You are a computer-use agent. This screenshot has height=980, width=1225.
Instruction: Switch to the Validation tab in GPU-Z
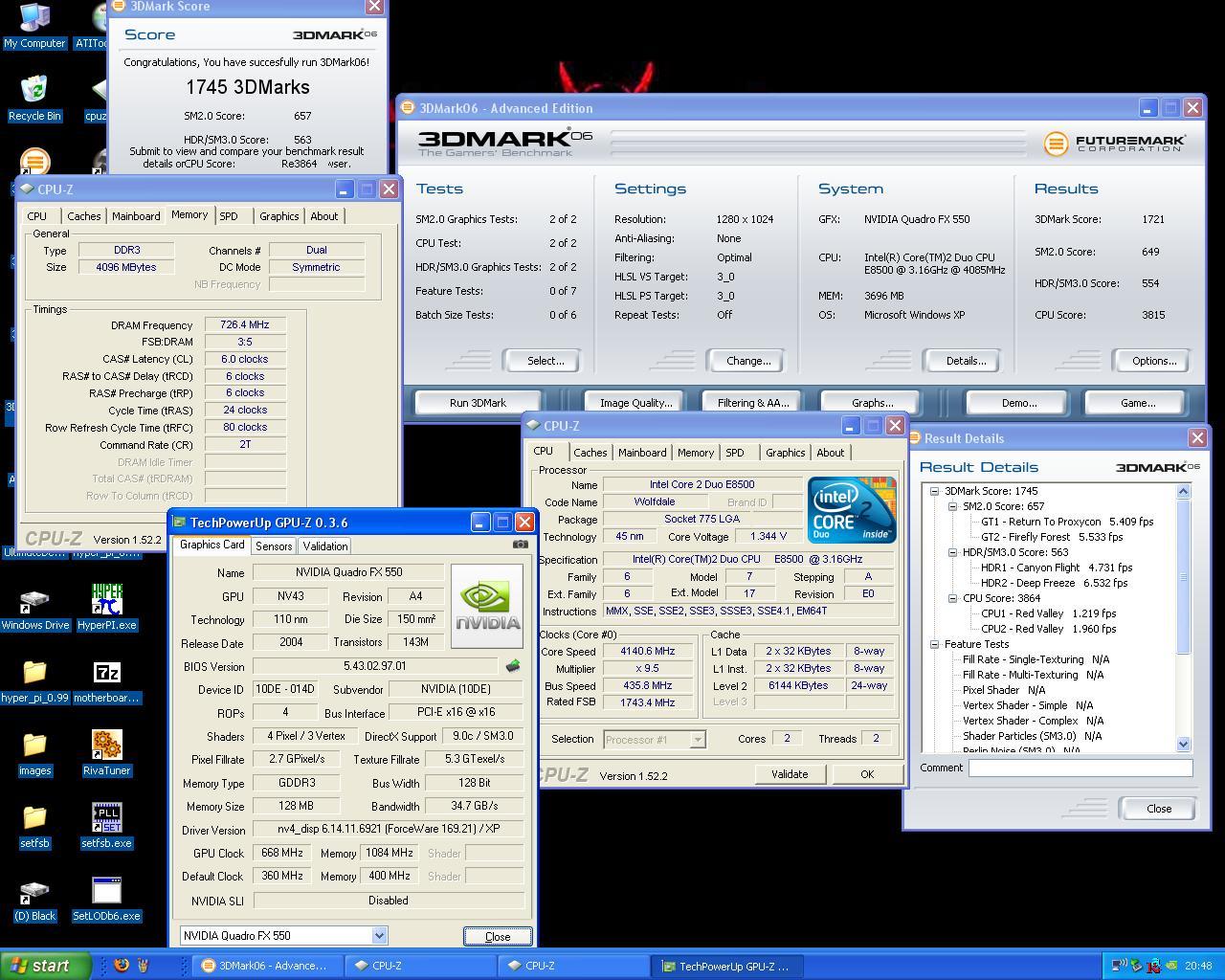324,546
